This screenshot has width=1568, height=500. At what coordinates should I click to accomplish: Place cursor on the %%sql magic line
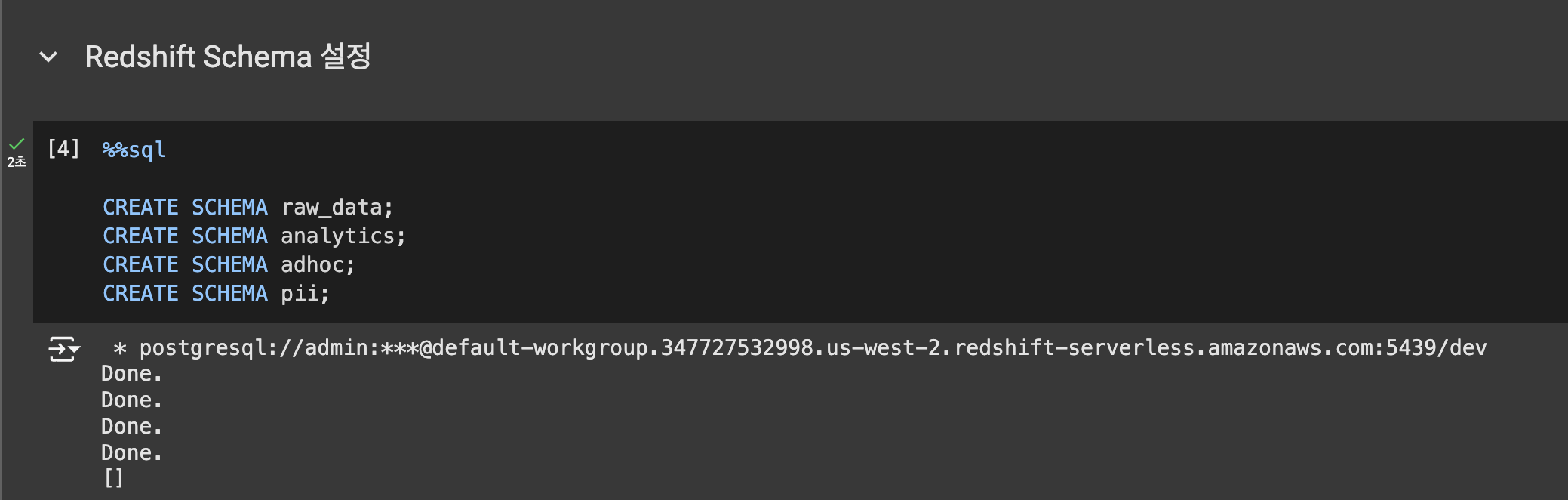point(134,150)
